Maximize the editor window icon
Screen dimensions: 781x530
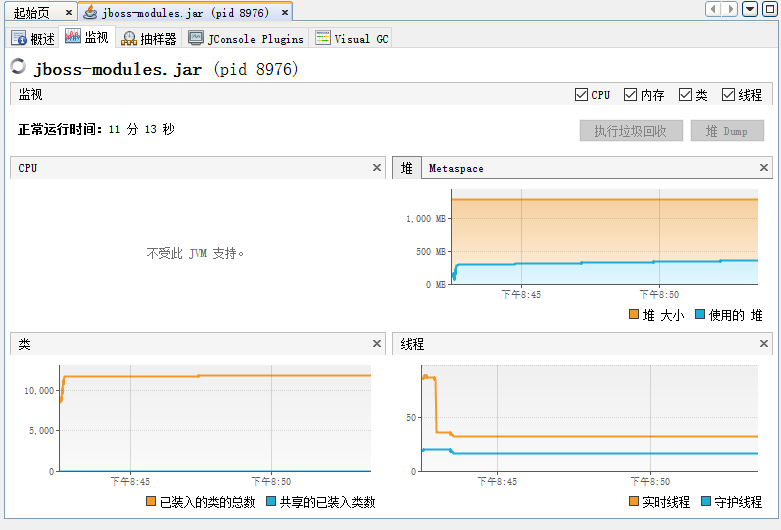pyautogui.click(x=770, y=9)
